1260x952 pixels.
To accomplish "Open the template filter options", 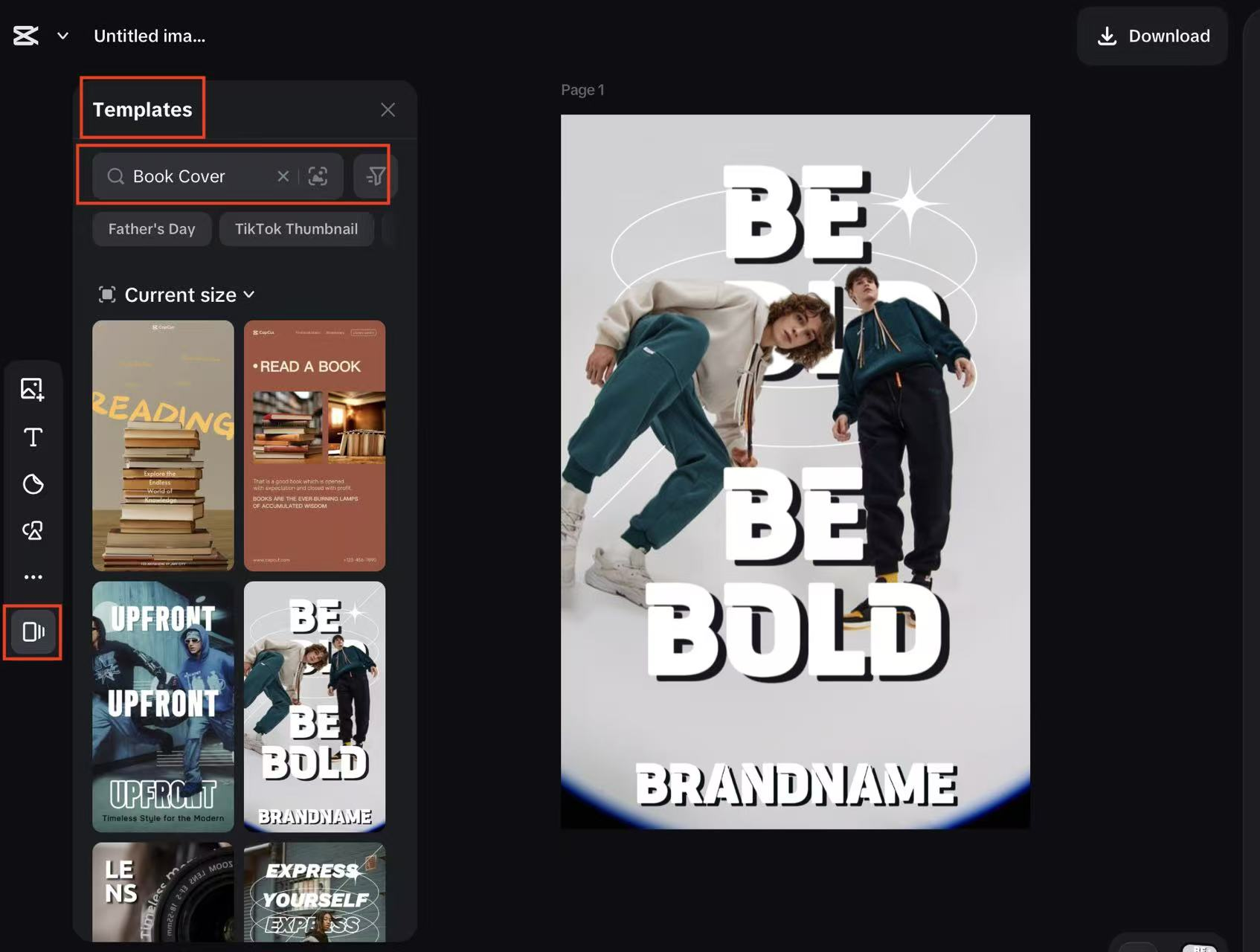I will coord(376,176).
